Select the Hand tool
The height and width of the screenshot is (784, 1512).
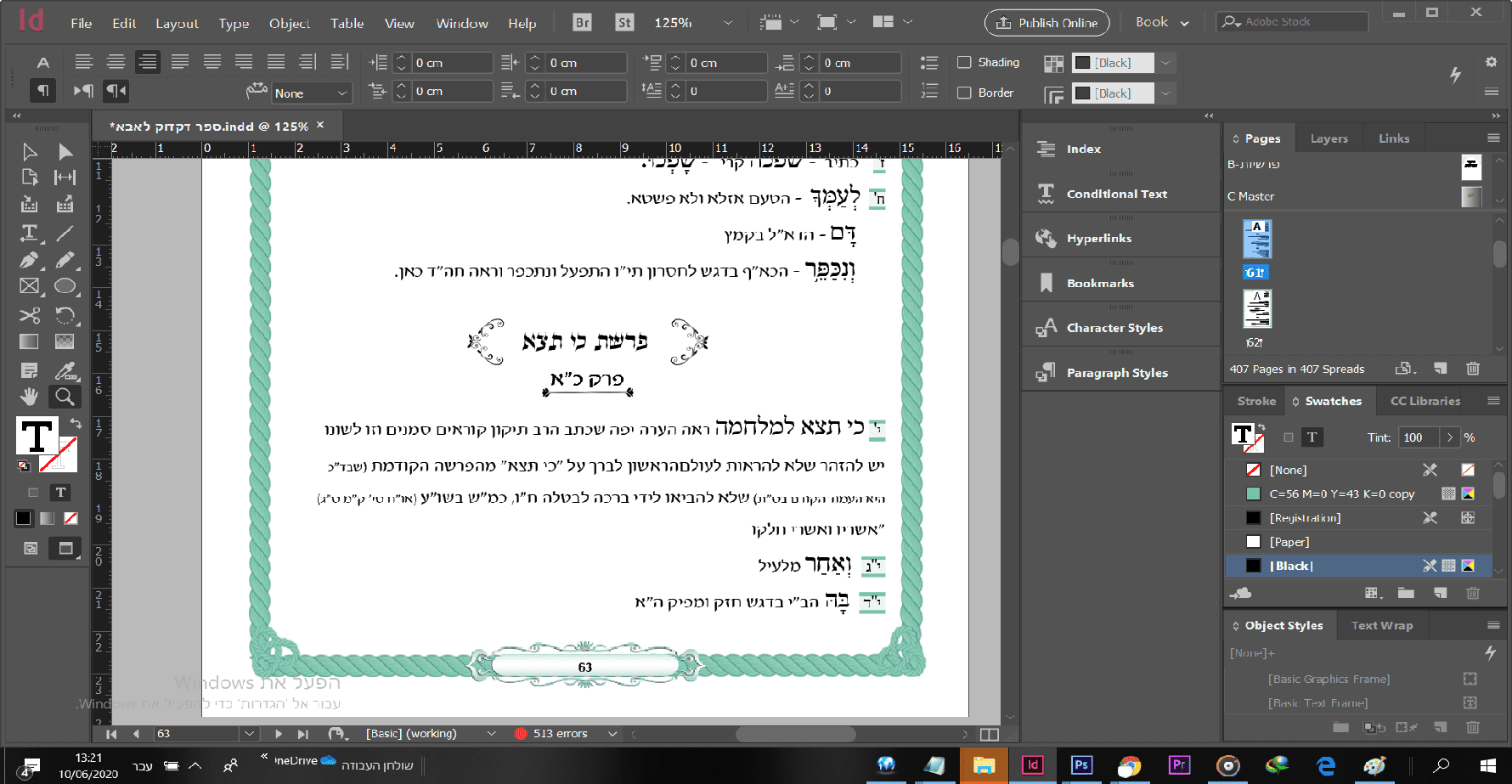coord(30,397)
